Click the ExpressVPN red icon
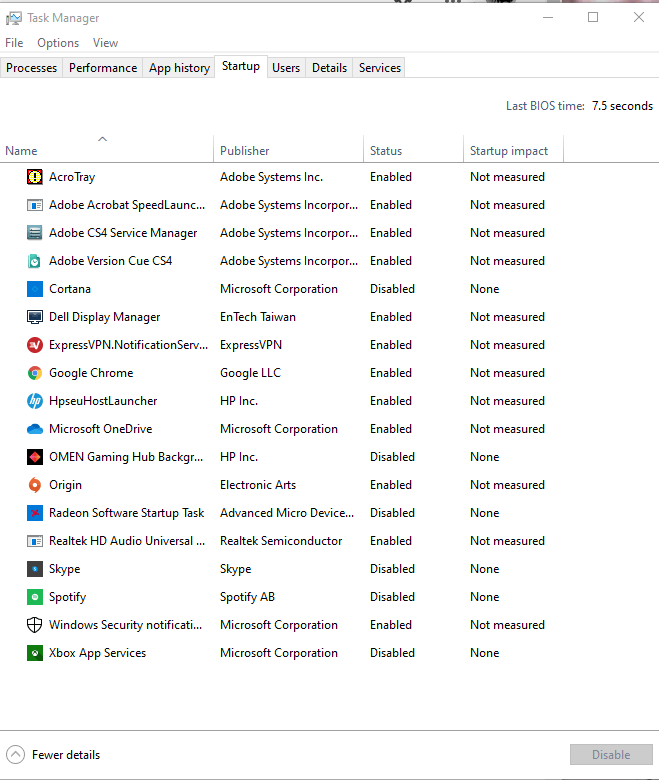 [34, 345]
